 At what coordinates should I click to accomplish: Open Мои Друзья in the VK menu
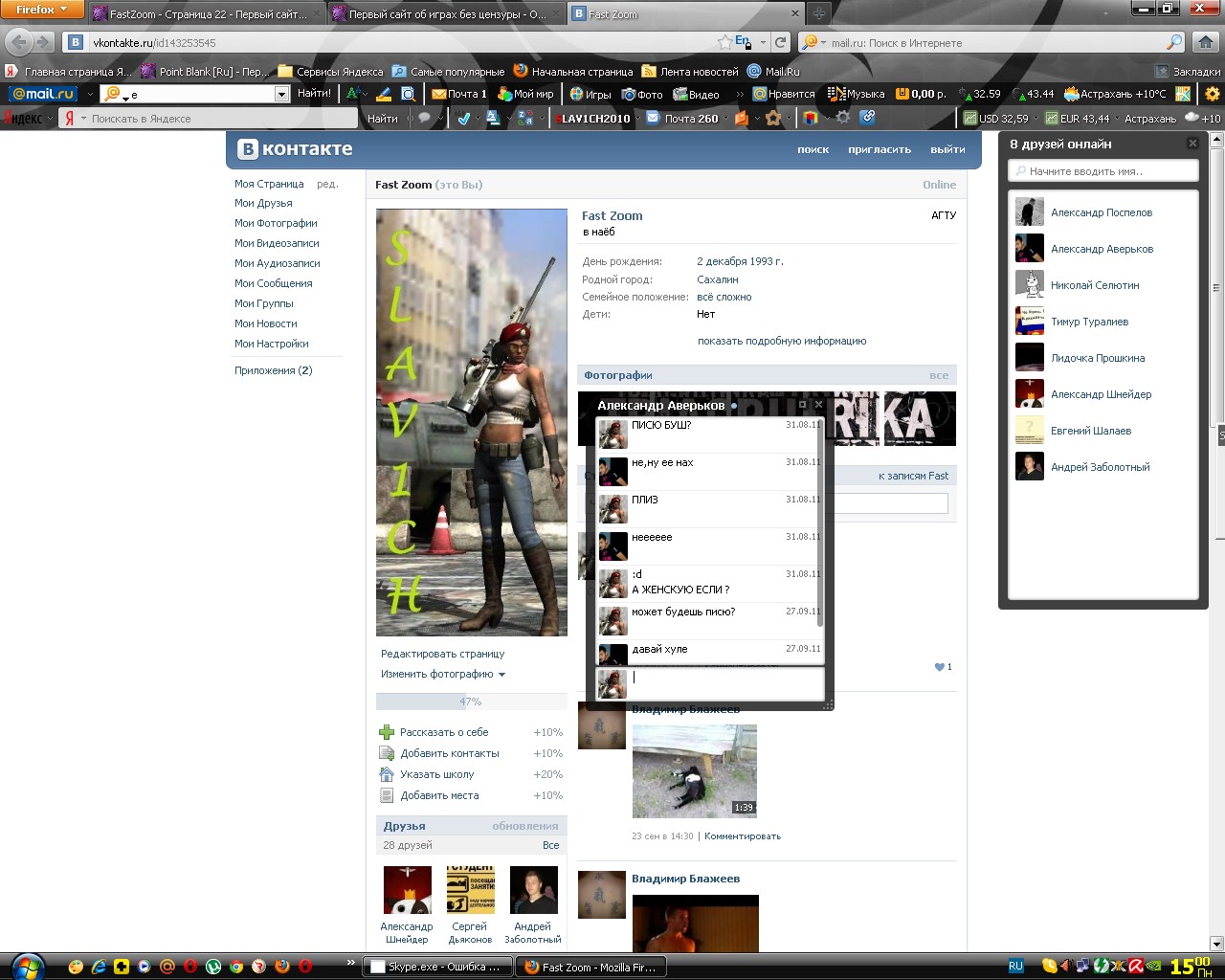(x=263, y=203)
